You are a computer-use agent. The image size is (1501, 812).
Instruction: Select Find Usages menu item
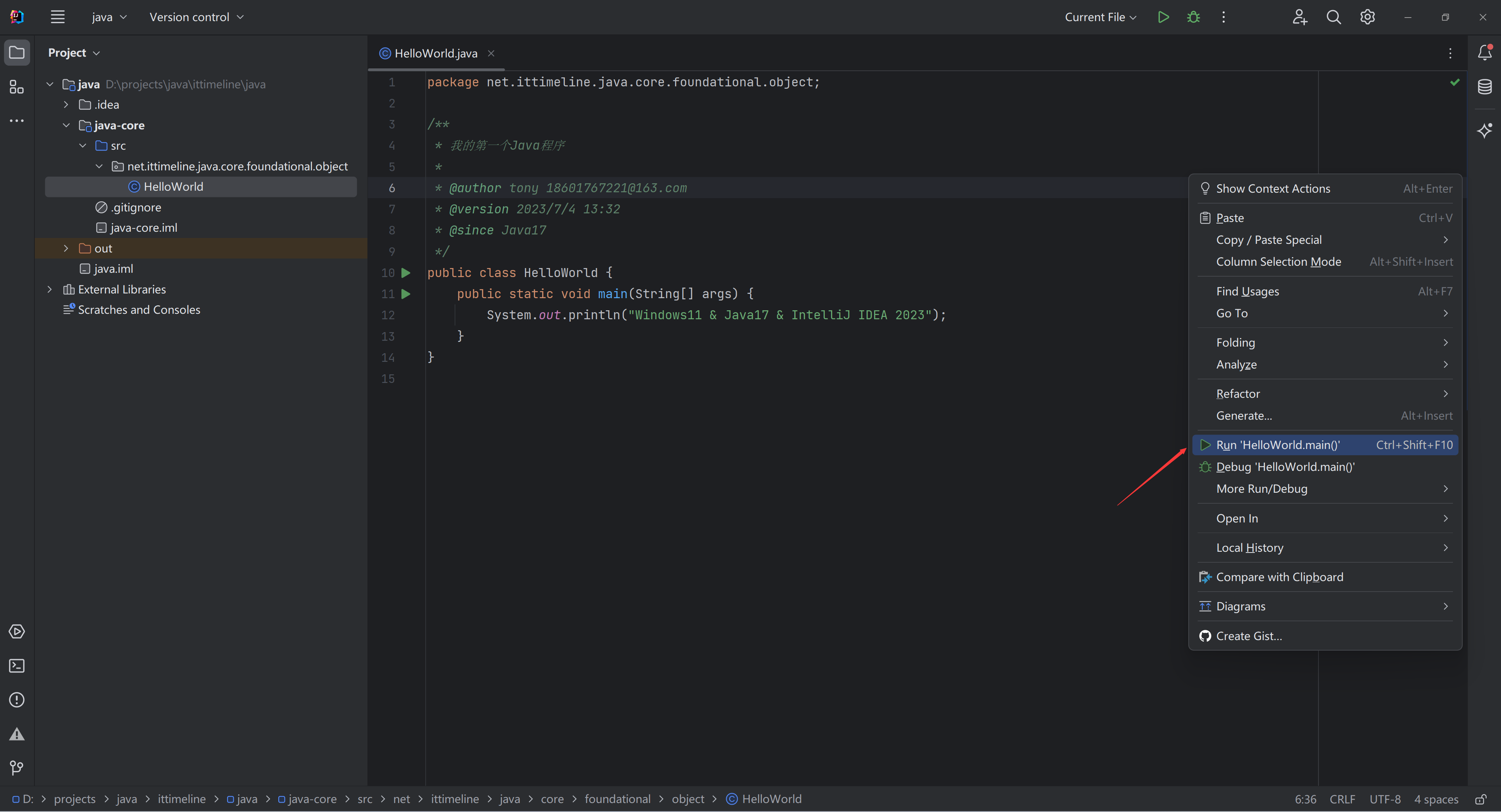[1325, 291]
